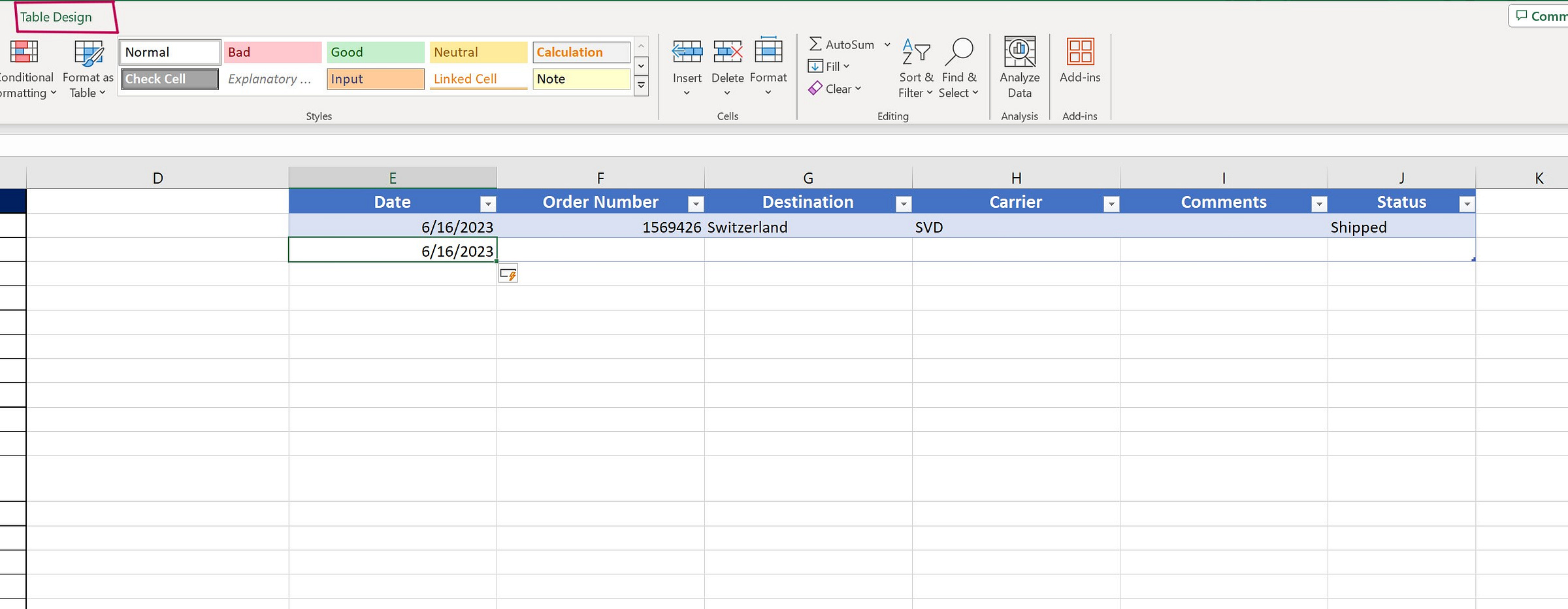Expand the AutoSum dropdown arrow

[x=887, y=44]
